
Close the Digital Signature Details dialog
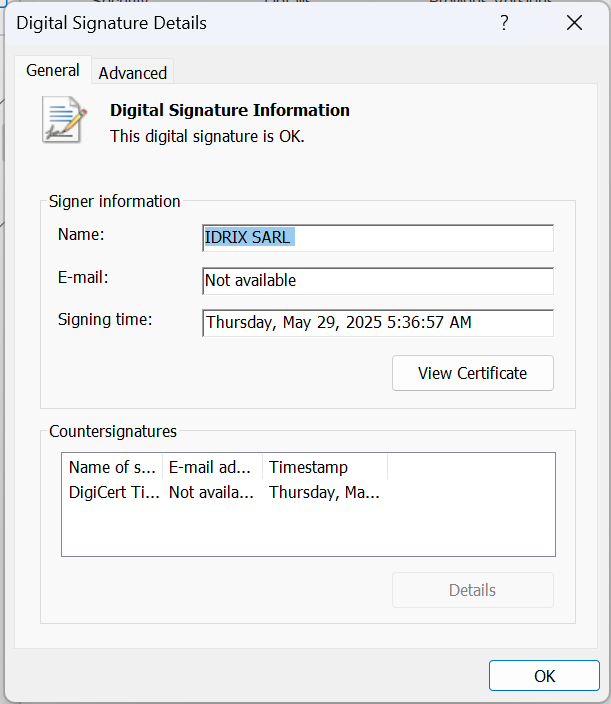click(574, 23)
